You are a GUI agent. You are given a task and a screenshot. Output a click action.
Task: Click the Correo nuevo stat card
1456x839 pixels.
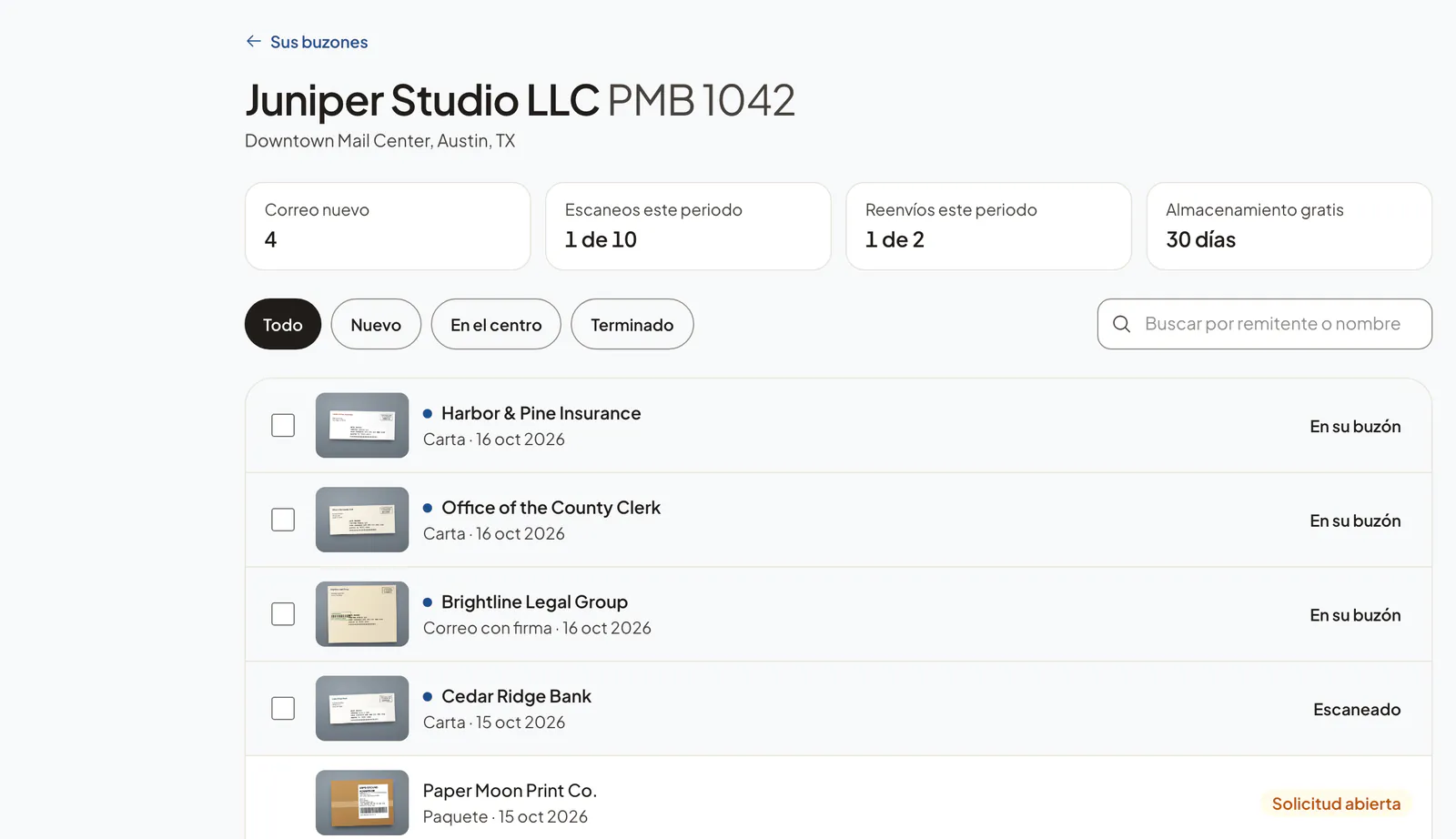388,226
